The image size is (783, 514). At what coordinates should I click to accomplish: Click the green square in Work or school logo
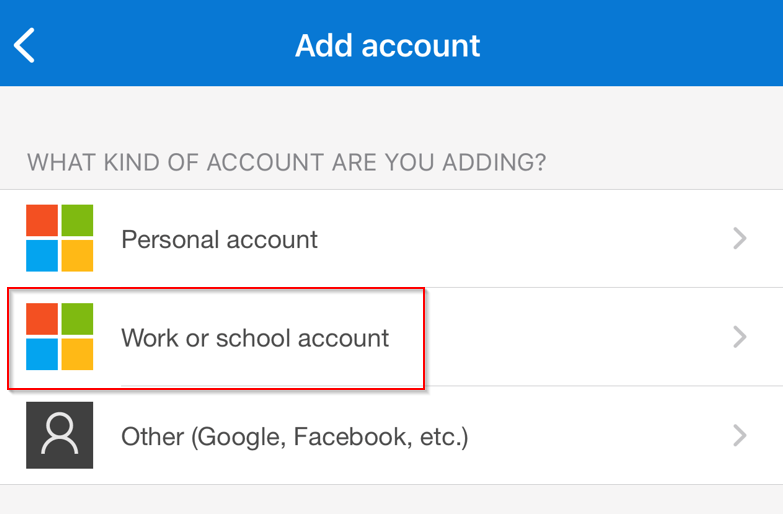coord(77,319)
